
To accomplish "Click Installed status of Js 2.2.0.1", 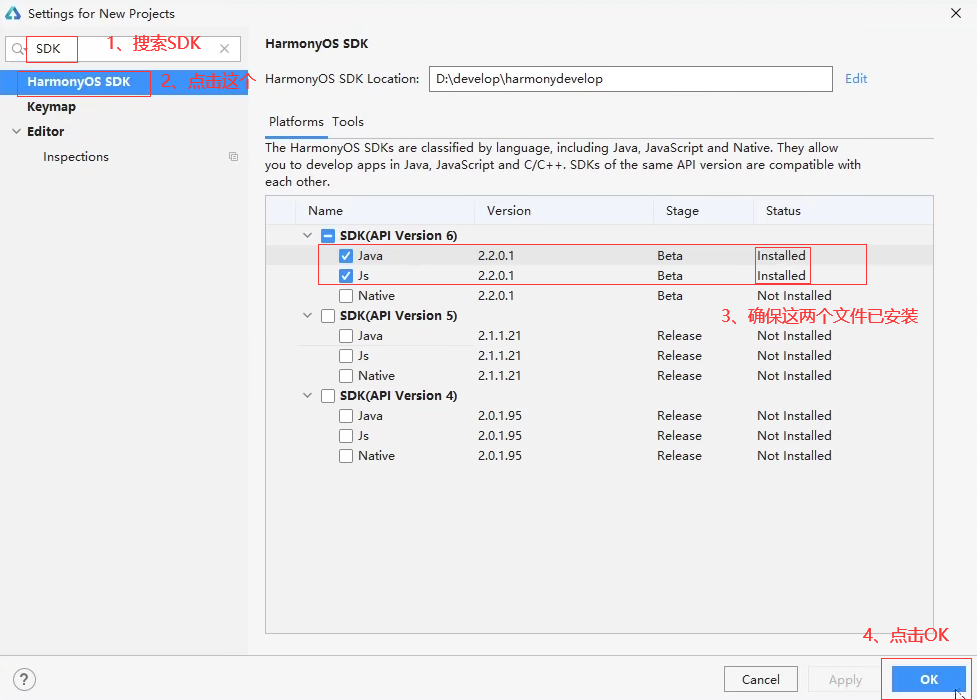I will 781,276.
